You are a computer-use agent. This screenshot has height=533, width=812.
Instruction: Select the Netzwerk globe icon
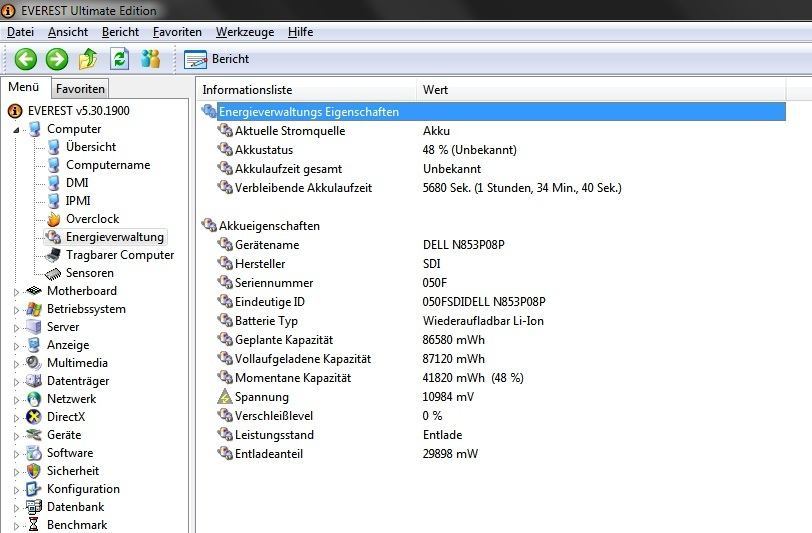(x=34, y=399)
